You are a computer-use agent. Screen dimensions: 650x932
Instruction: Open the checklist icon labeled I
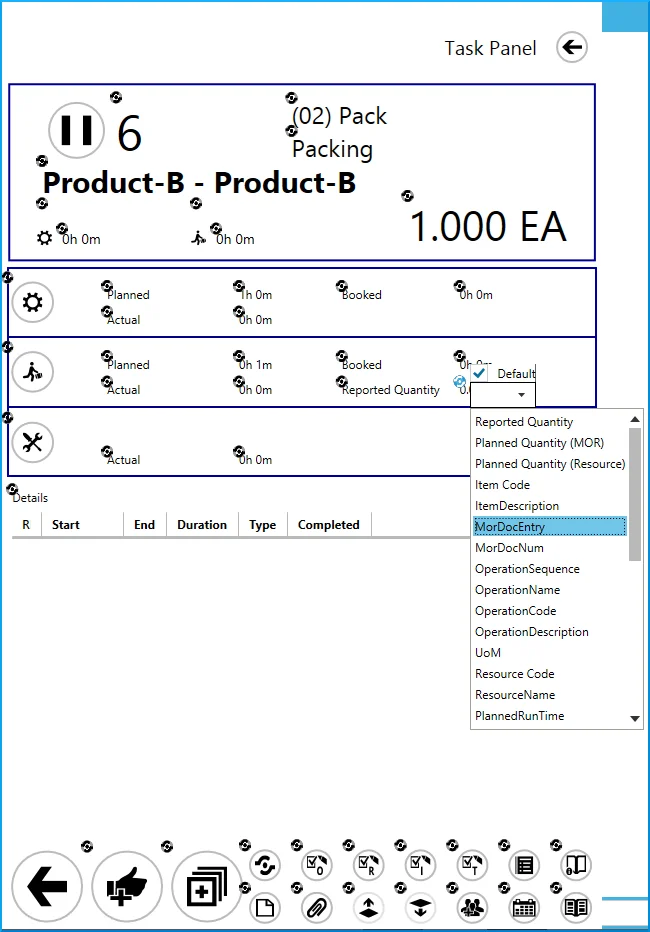(x=420, y=865)
